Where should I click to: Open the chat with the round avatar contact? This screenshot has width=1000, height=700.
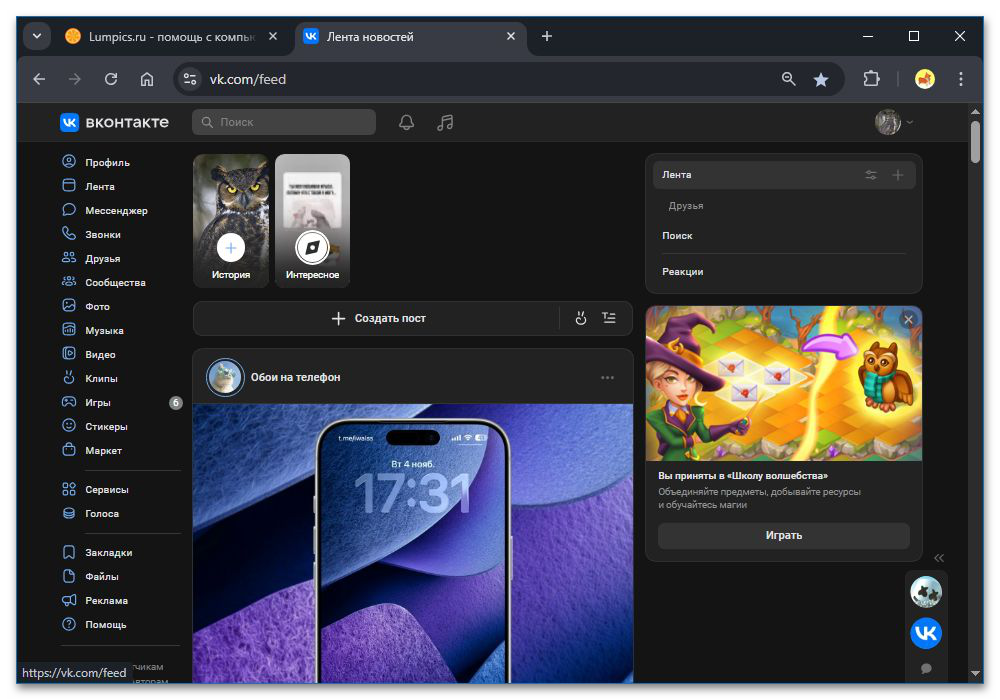[926, 592]
